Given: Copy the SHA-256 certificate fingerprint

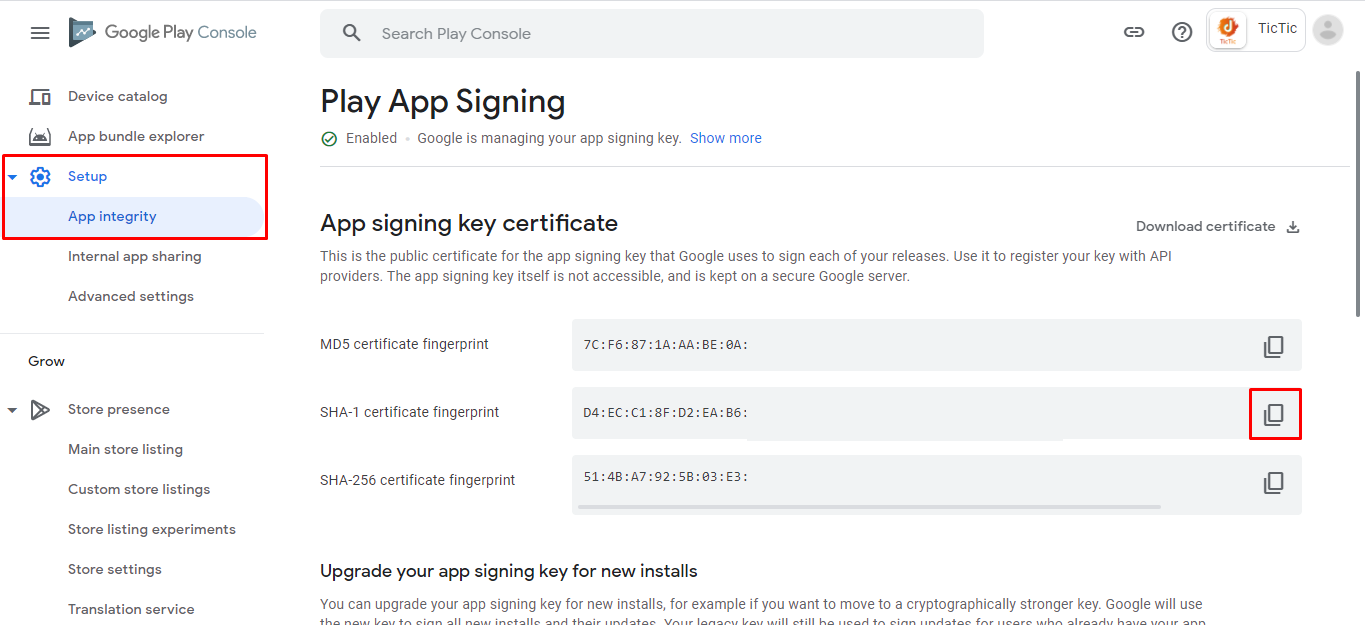Looking at the screenshot, I should (1273, 483).
